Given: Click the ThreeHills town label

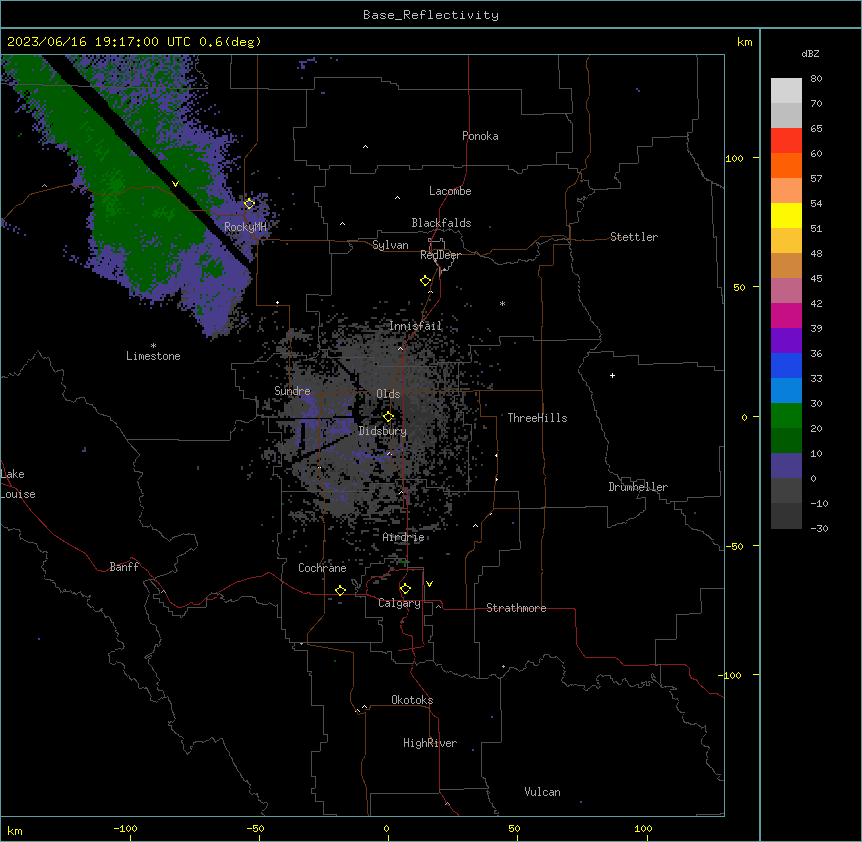Looking at the screenshot, I should (537, 418).
